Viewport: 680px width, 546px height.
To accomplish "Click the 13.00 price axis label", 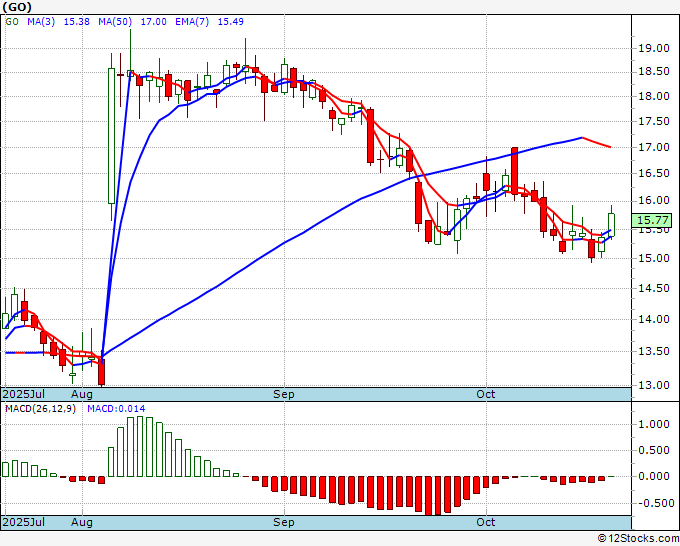I will [654, 385].
